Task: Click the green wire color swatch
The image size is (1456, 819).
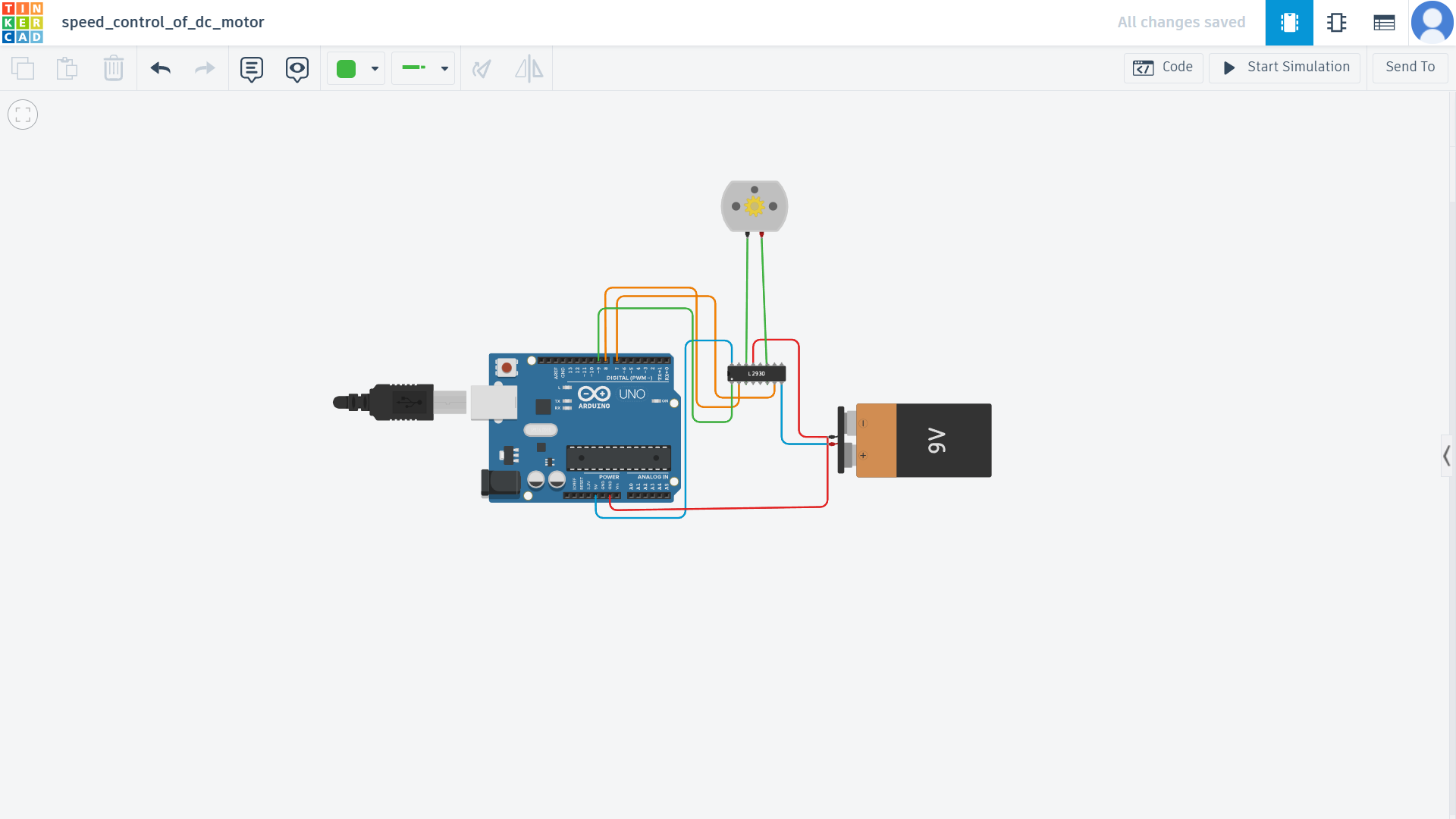Action: tap(347, 69)
